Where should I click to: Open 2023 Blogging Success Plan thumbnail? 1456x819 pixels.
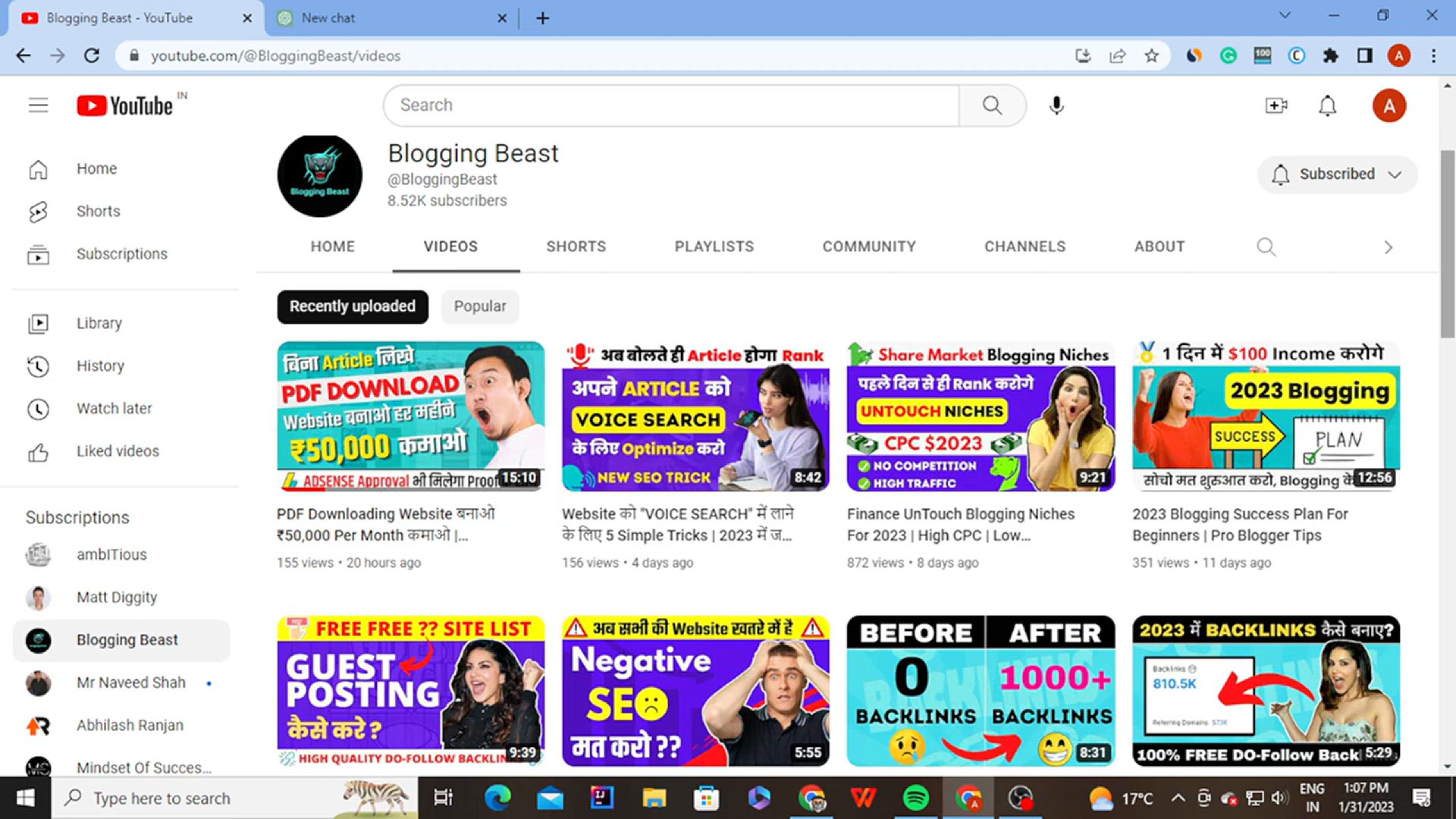1266,416
